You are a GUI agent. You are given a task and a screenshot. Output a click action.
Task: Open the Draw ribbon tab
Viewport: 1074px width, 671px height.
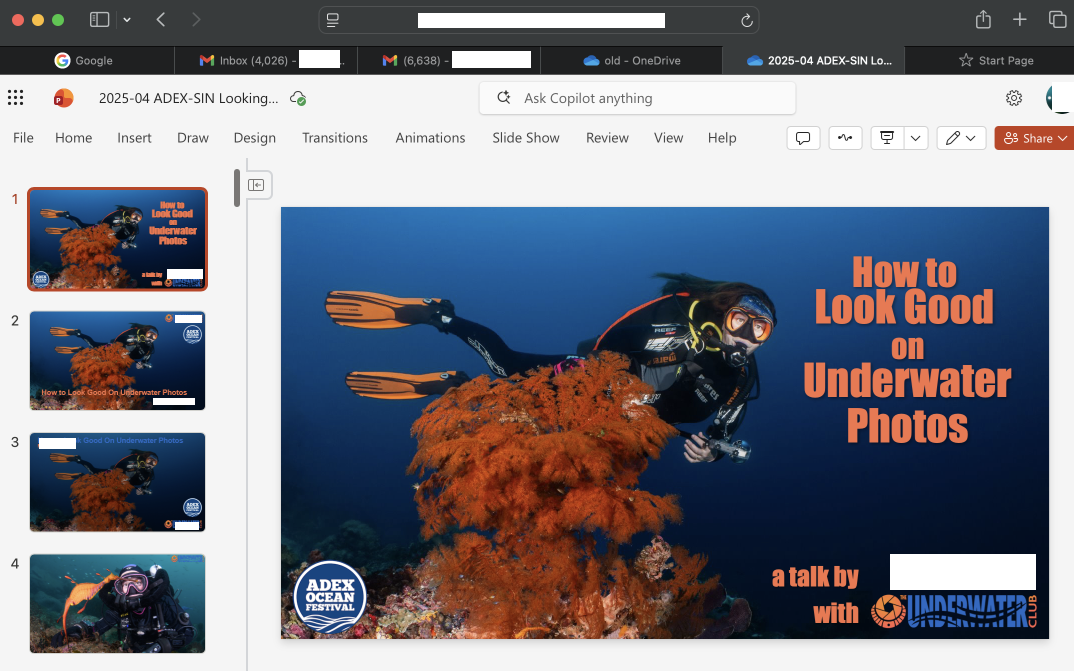tap(192, 138)
